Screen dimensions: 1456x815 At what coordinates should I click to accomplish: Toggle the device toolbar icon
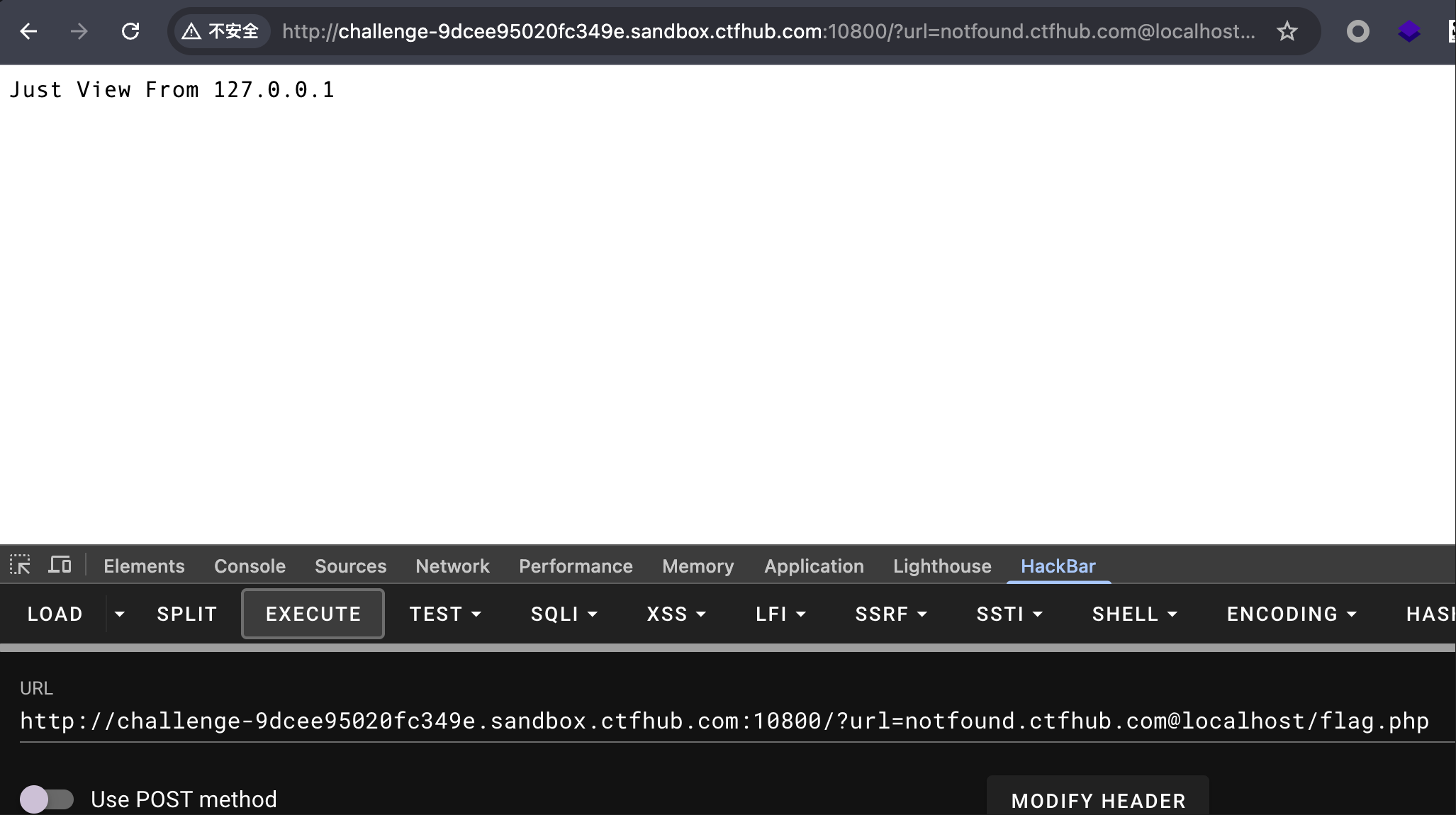point(60,566)
